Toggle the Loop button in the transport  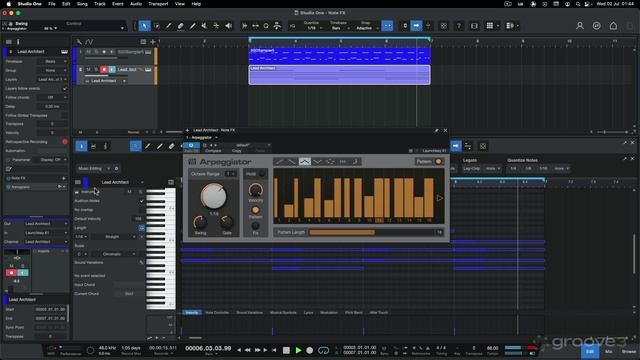coord(323,350)
